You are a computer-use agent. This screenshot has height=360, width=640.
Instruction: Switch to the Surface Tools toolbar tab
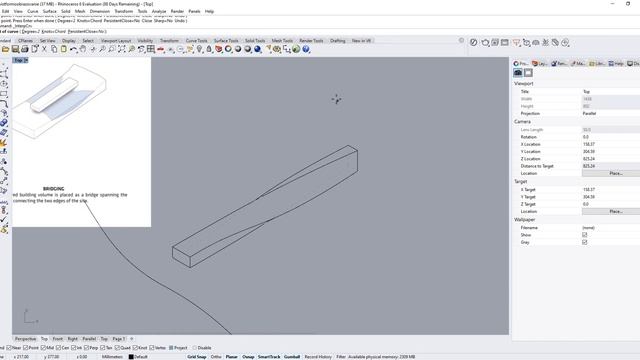(x=226, y=41)
